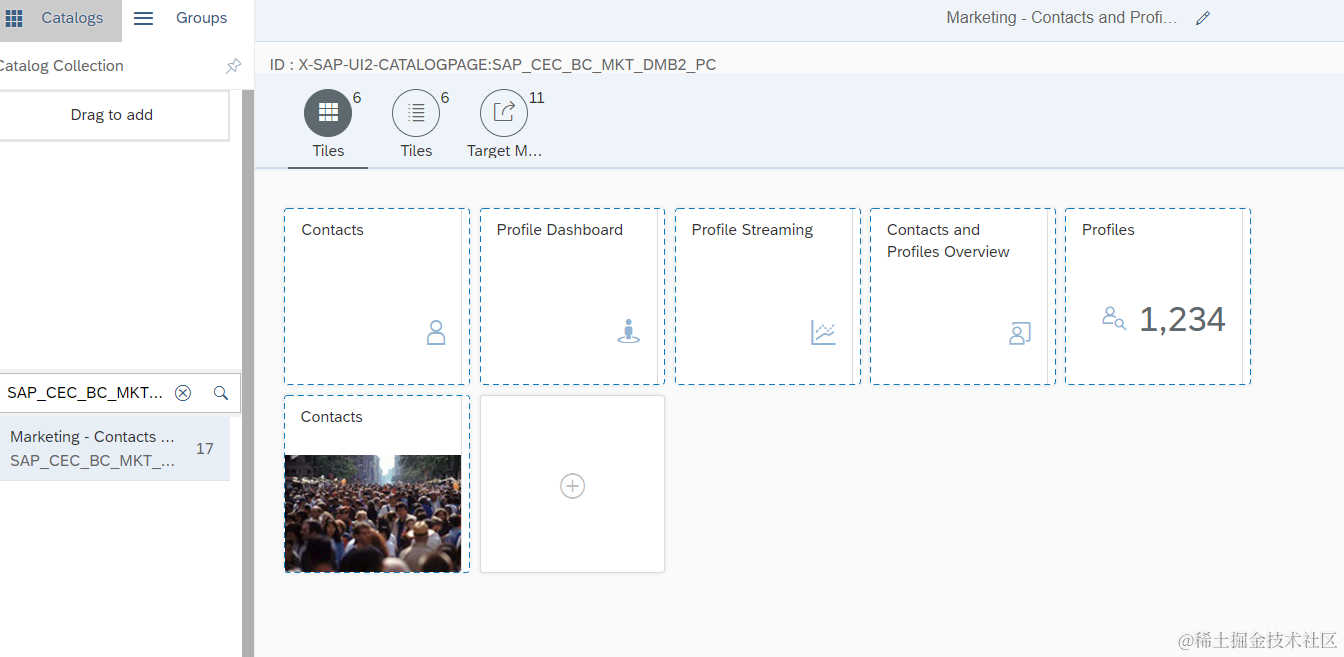The height and width of the screenshot is (657, 1344).
Task: Click the Target Mappings export icon
Action: [x=504, y=113]
